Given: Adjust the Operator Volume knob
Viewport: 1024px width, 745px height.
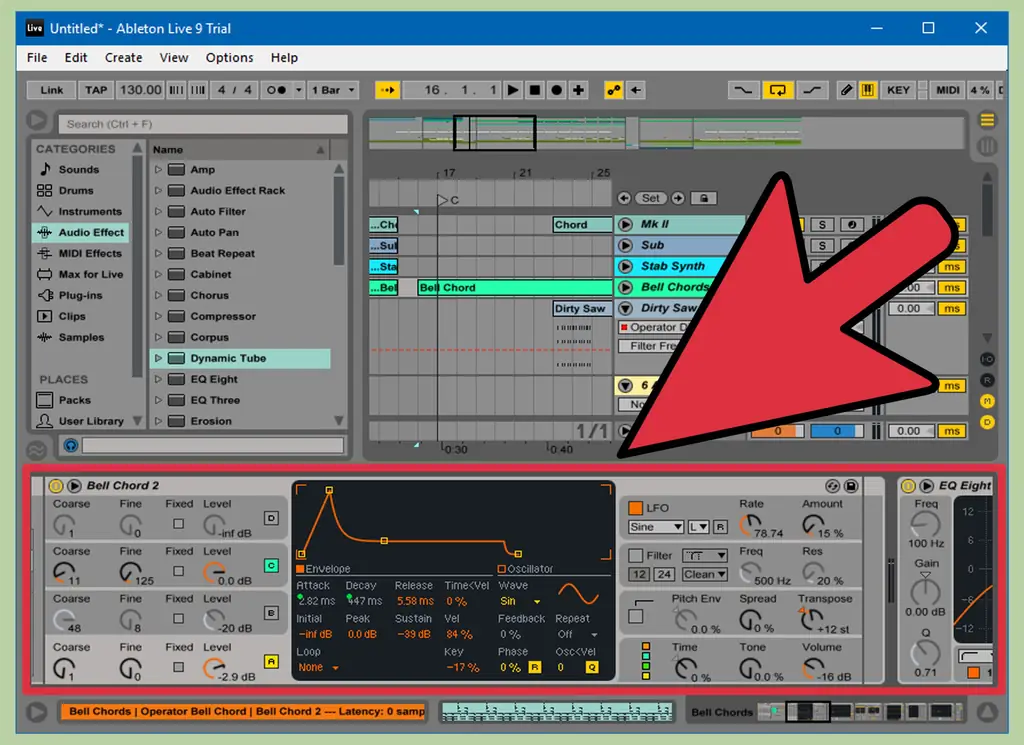Looking at the screenshot, I should (x=812, y=667).
